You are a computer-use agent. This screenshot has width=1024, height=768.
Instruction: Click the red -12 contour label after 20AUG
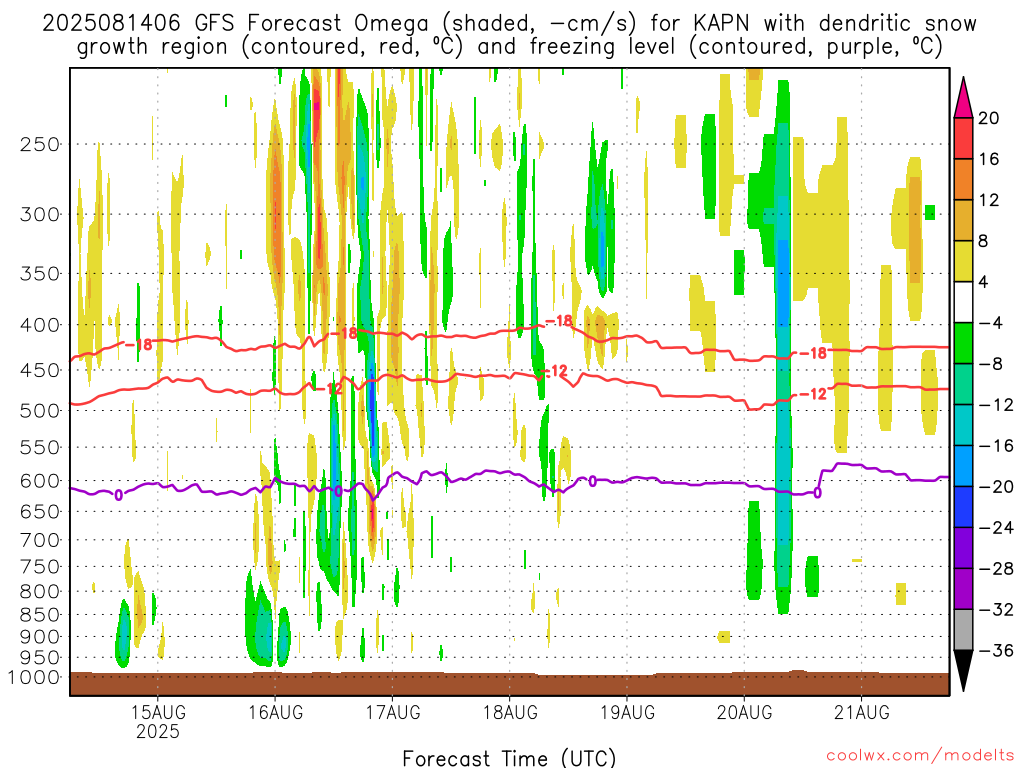(x=814, y=394)
